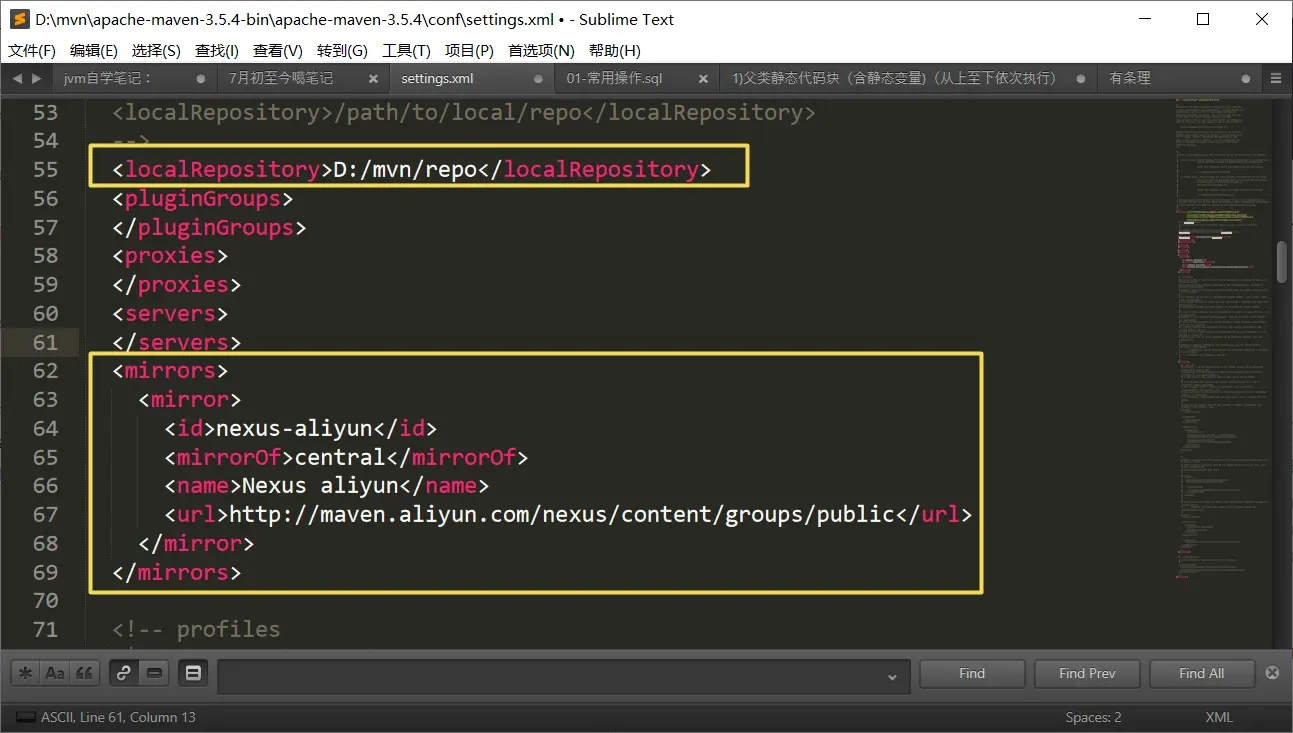Click the ASCII, Line 61, Column 13 status text
1293x733 pixels.
[x=118, y=717]
